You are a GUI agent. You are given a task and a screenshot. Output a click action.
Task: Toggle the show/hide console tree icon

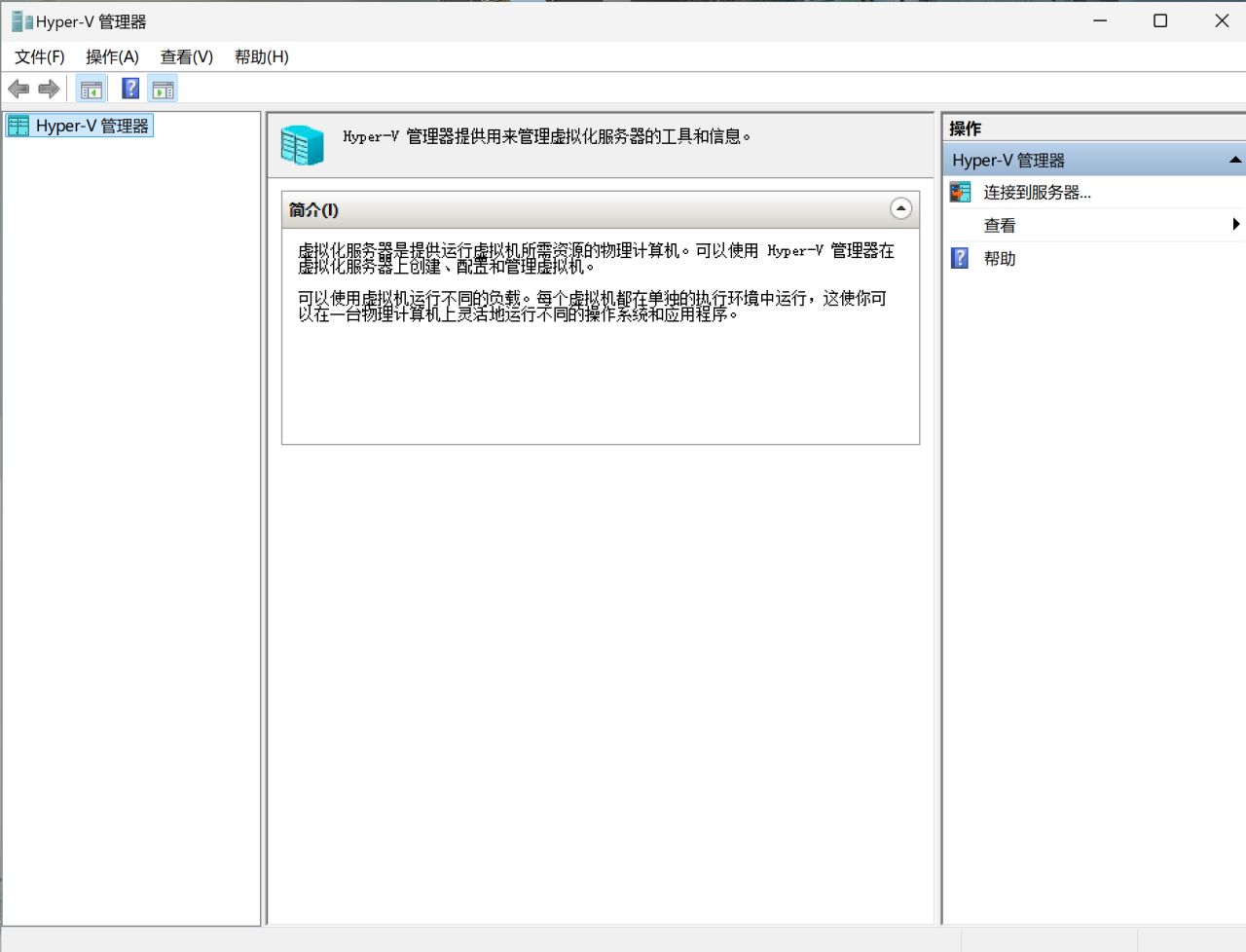pos(92,90)
